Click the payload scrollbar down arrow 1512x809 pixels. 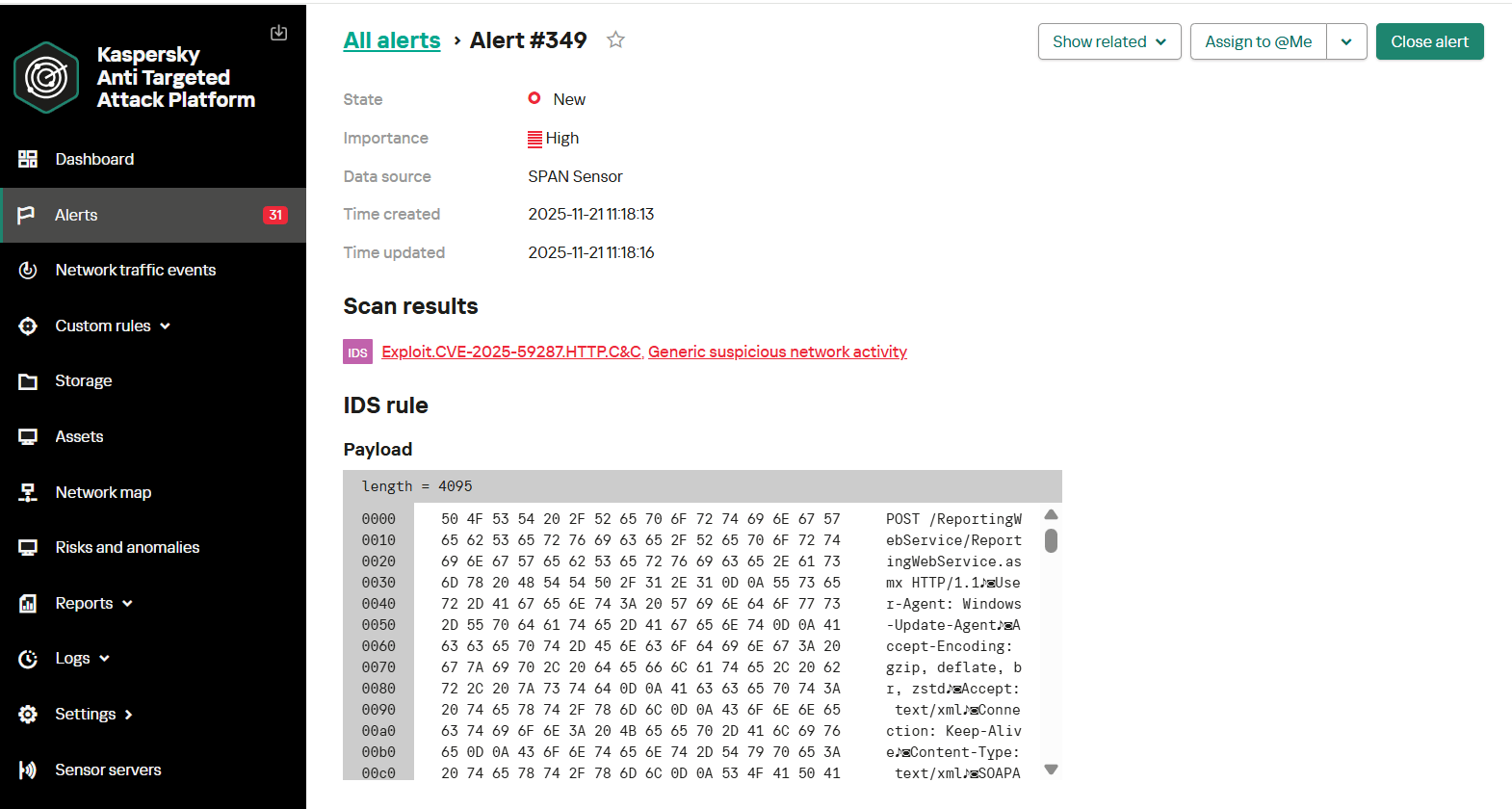[x=1051, y=769]
